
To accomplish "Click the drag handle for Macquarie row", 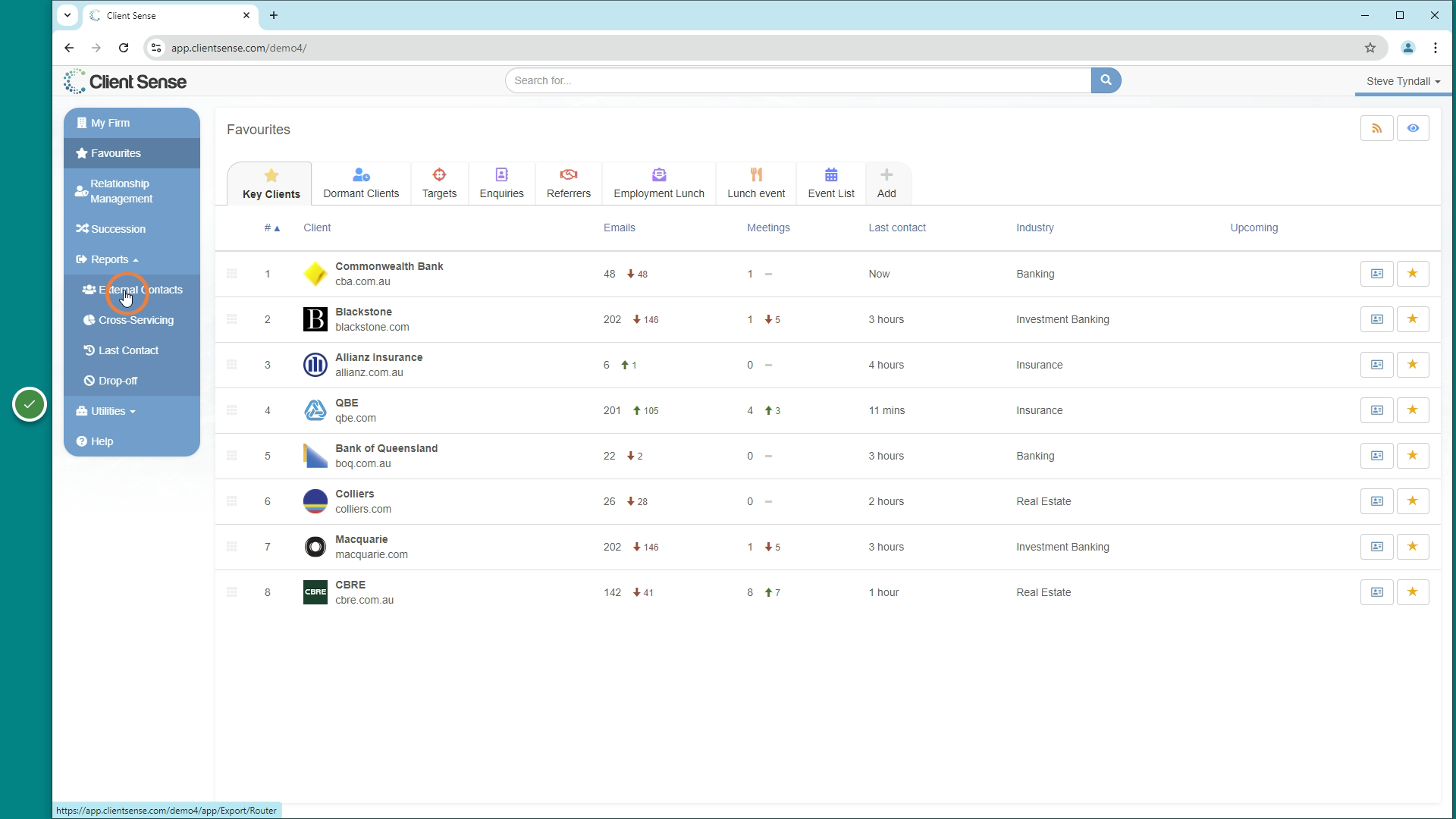I will tap(232, 547).
